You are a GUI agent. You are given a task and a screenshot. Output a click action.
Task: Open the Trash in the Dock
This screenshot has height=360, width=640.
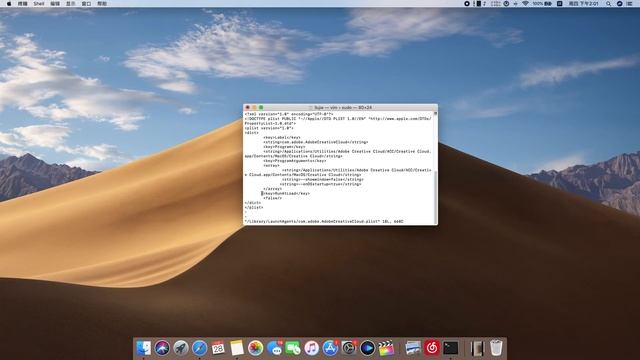pyautogui.click(x=496, y=348)
